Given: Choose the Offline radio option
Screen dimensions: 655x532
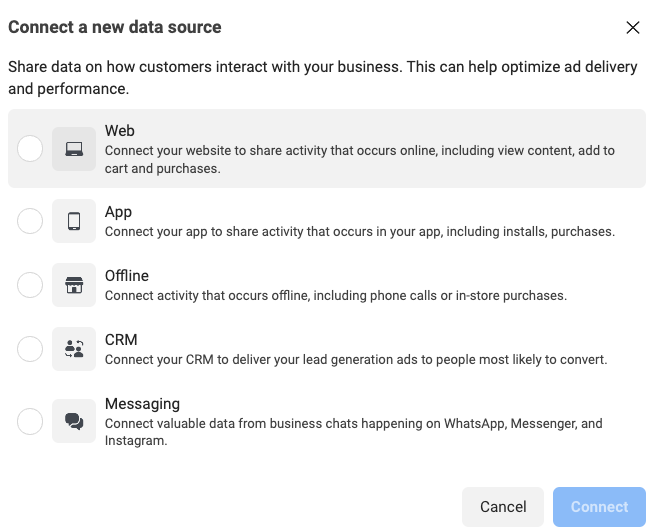Looking at the screenshot, I should pos(30,285).
